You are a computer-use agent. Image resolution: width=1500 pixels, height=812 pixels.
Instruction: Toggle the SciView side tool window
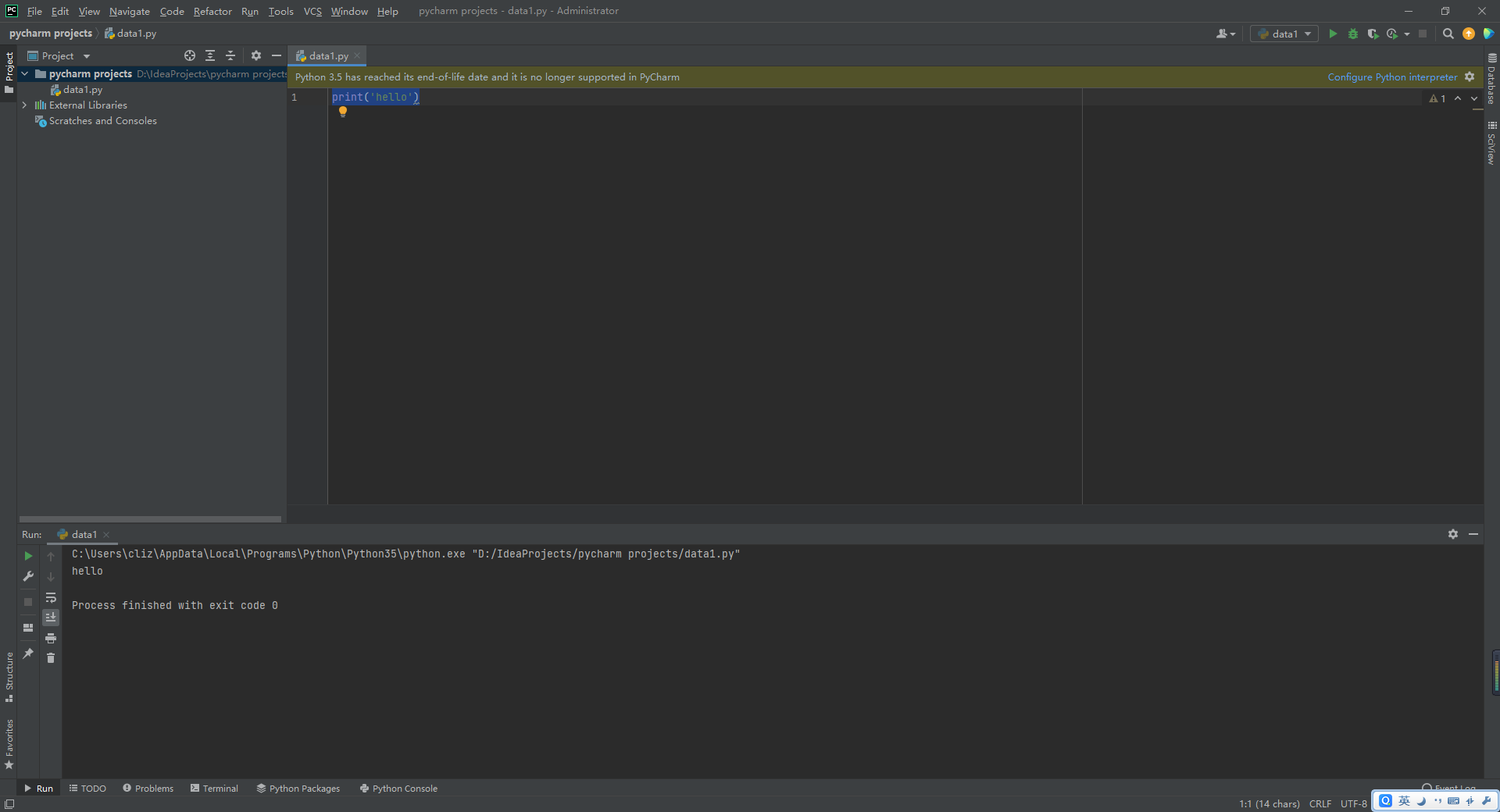pyautogui.click(x=1491, y=143)
